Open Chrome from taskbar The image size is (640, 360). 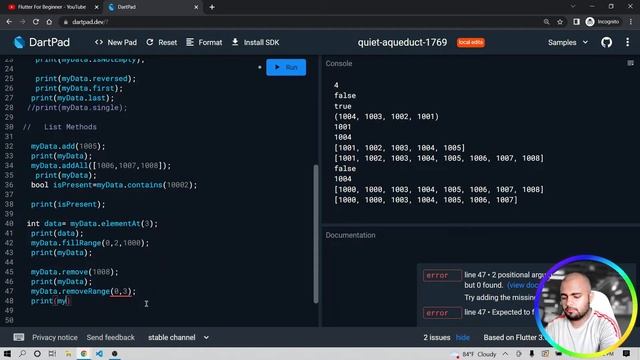pos(84,353)
